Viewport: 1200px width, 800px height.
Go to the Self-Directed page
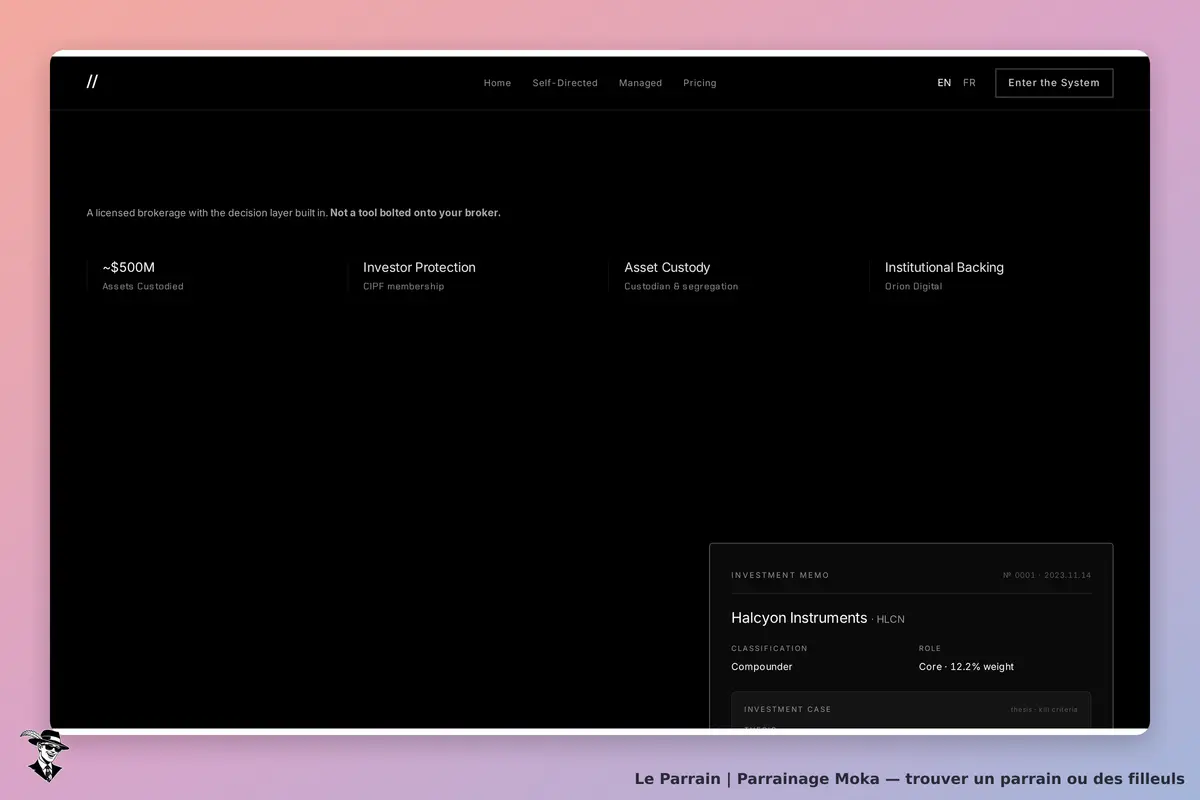(565, 83)
